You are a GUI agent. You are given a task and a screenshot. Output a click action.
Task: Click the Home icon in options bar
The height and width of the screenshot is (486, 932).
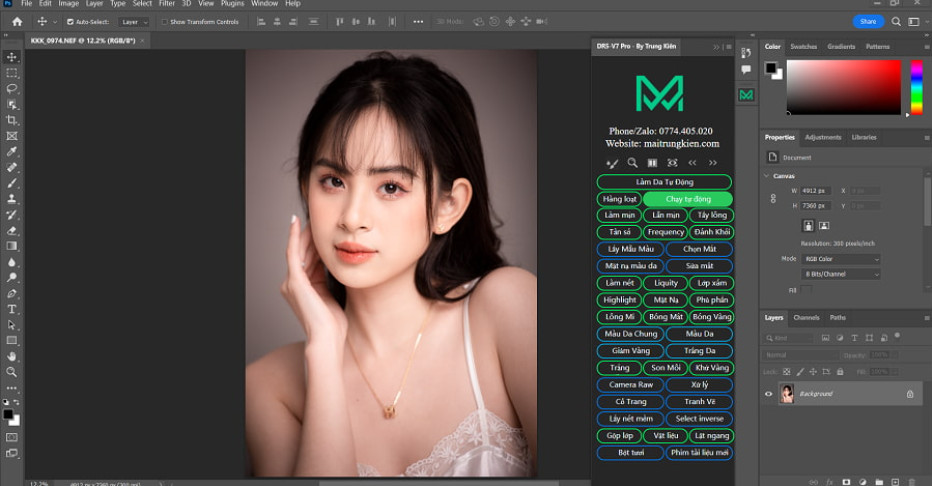click(x=17, y=21)
